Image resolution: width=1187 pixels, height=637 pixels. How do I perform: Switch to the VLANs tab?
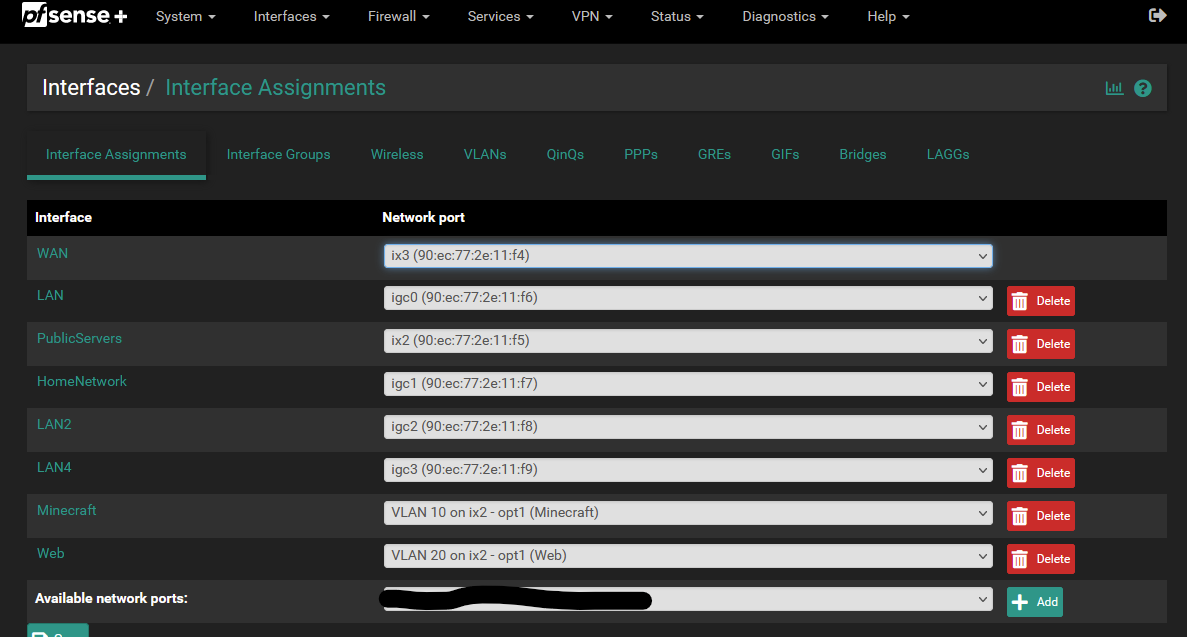click(484, 154)
